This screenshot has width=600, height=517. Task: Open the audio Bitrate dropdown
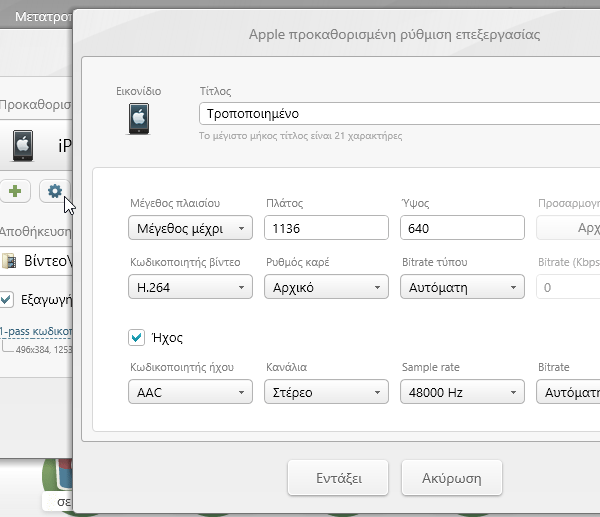(568, 391)
